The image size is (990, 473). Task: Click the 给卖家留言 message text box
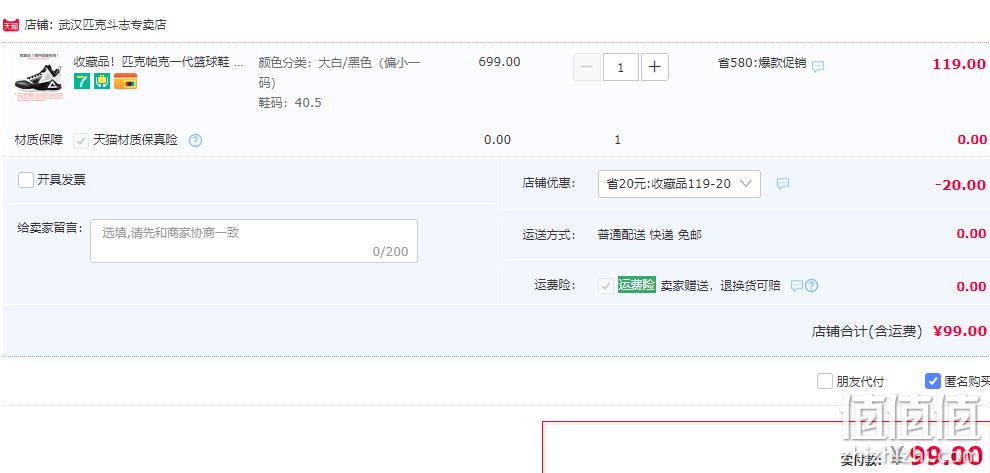(254, 241)
